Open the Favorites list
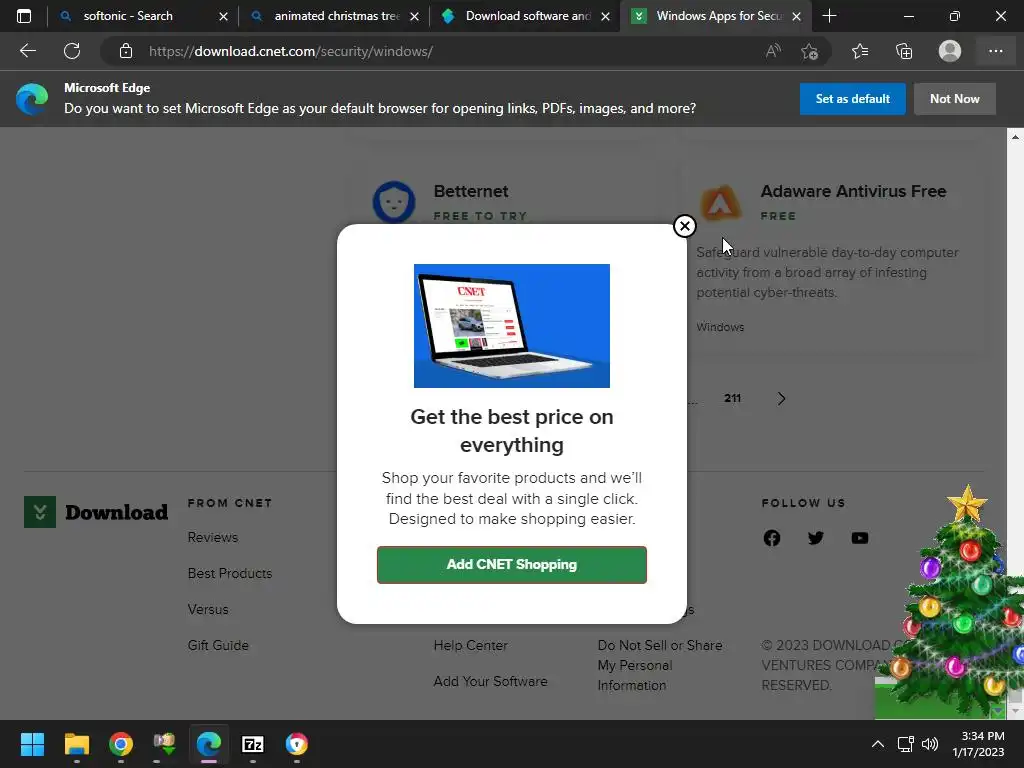The width and height of the screenshot is (1024, 768). click(860, 51)
